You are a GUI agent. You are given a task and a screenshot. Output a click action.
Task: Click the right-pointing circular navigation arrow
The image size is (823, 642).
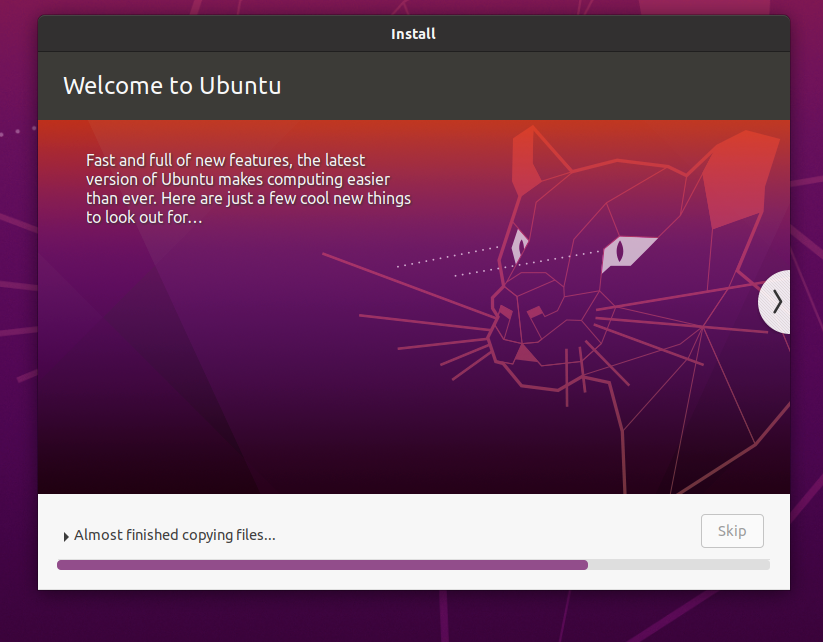(776, 302)
